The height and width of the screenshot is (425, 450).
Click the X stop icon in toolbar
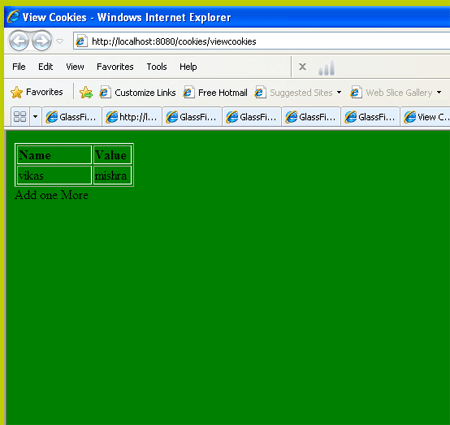coord(302,67)
